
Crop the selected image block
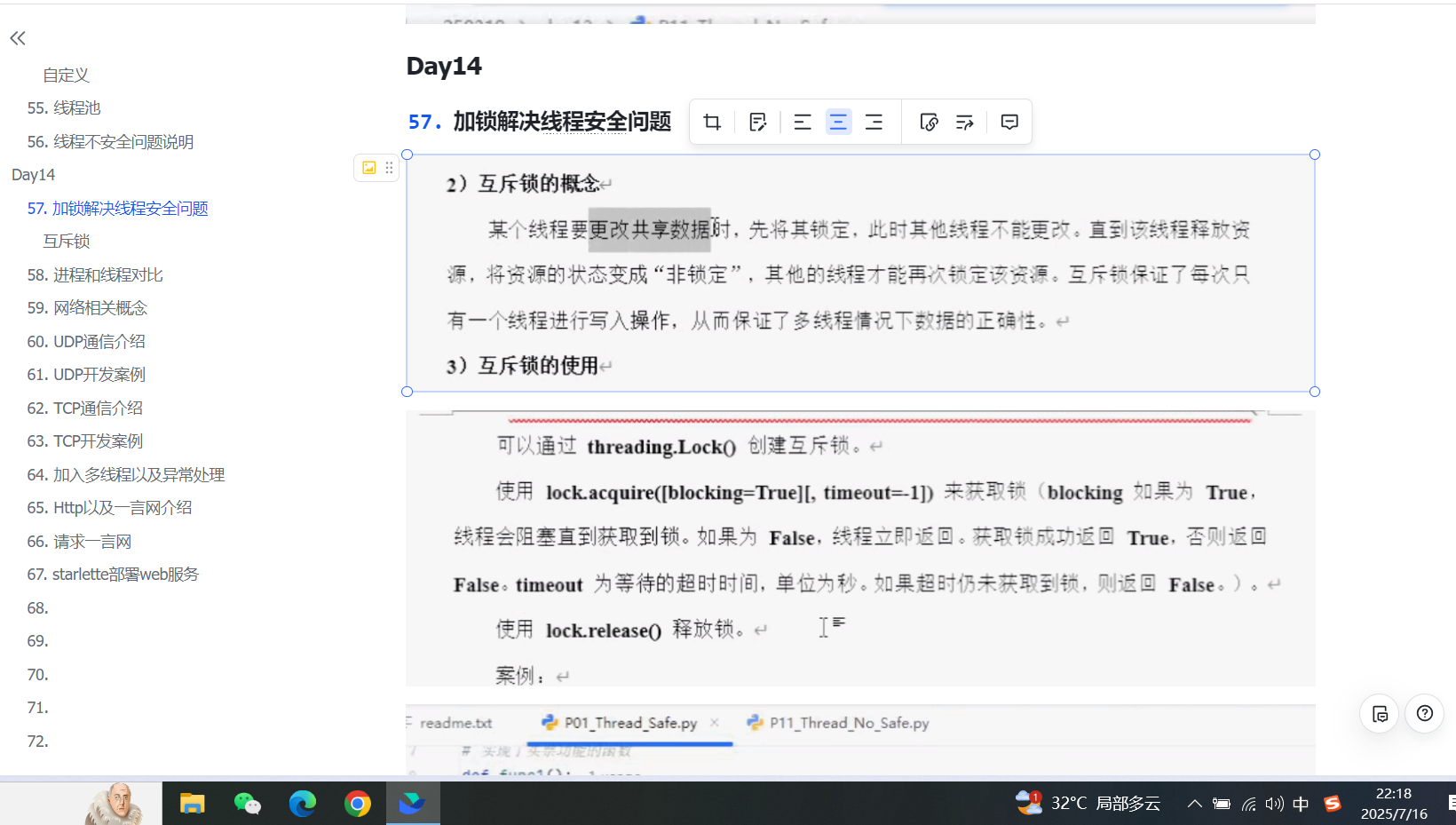[x=712, y=122]
